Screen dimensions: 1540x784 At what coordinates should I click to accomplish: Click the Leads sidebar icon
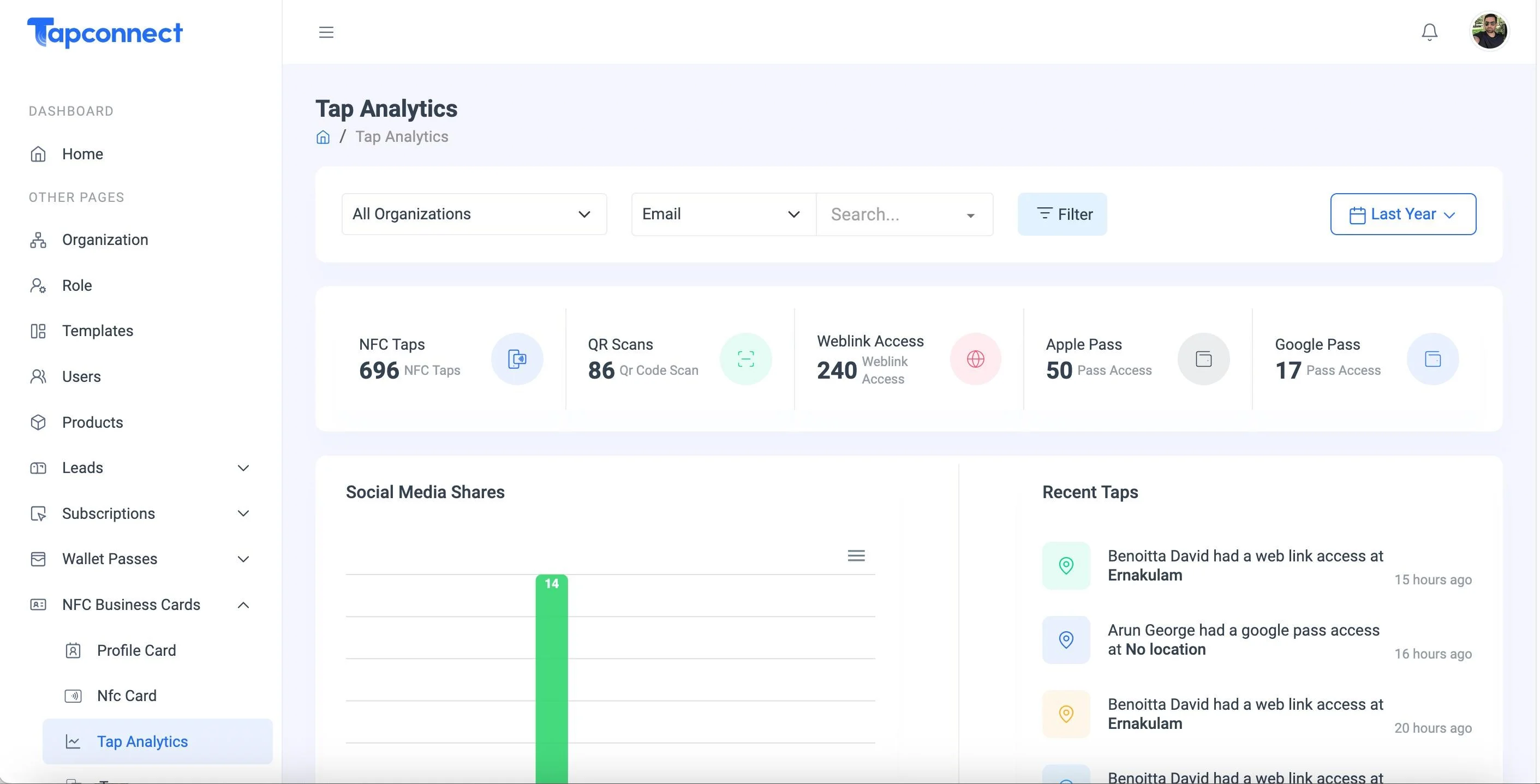pyautogui.click(x=38, y=468)
